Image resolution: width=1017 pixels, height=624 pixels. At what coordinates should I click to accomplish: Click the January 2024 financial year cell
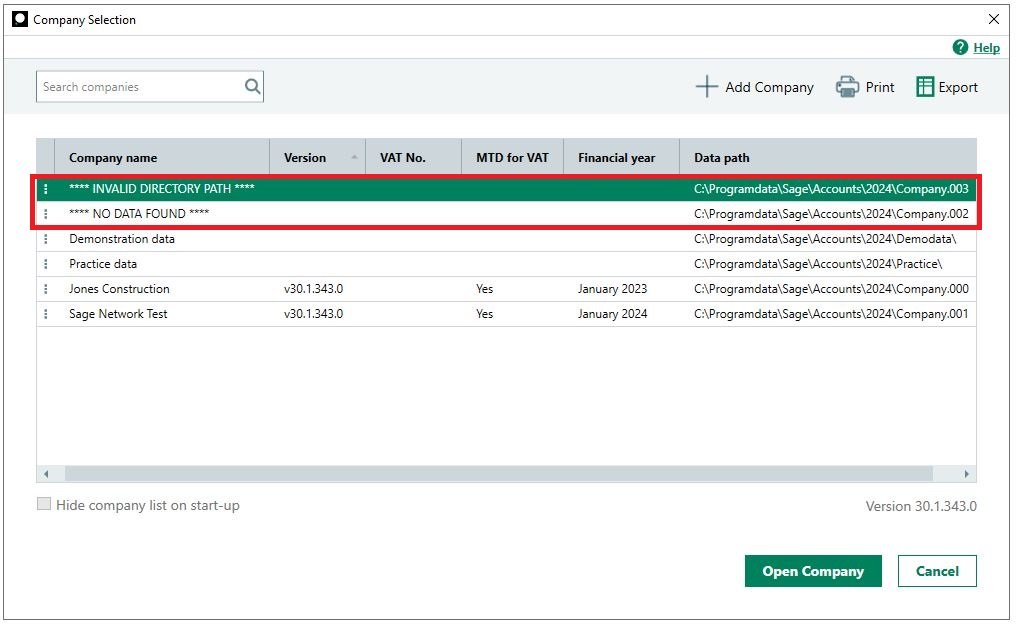pyautogui.click(x=612, y=314)
